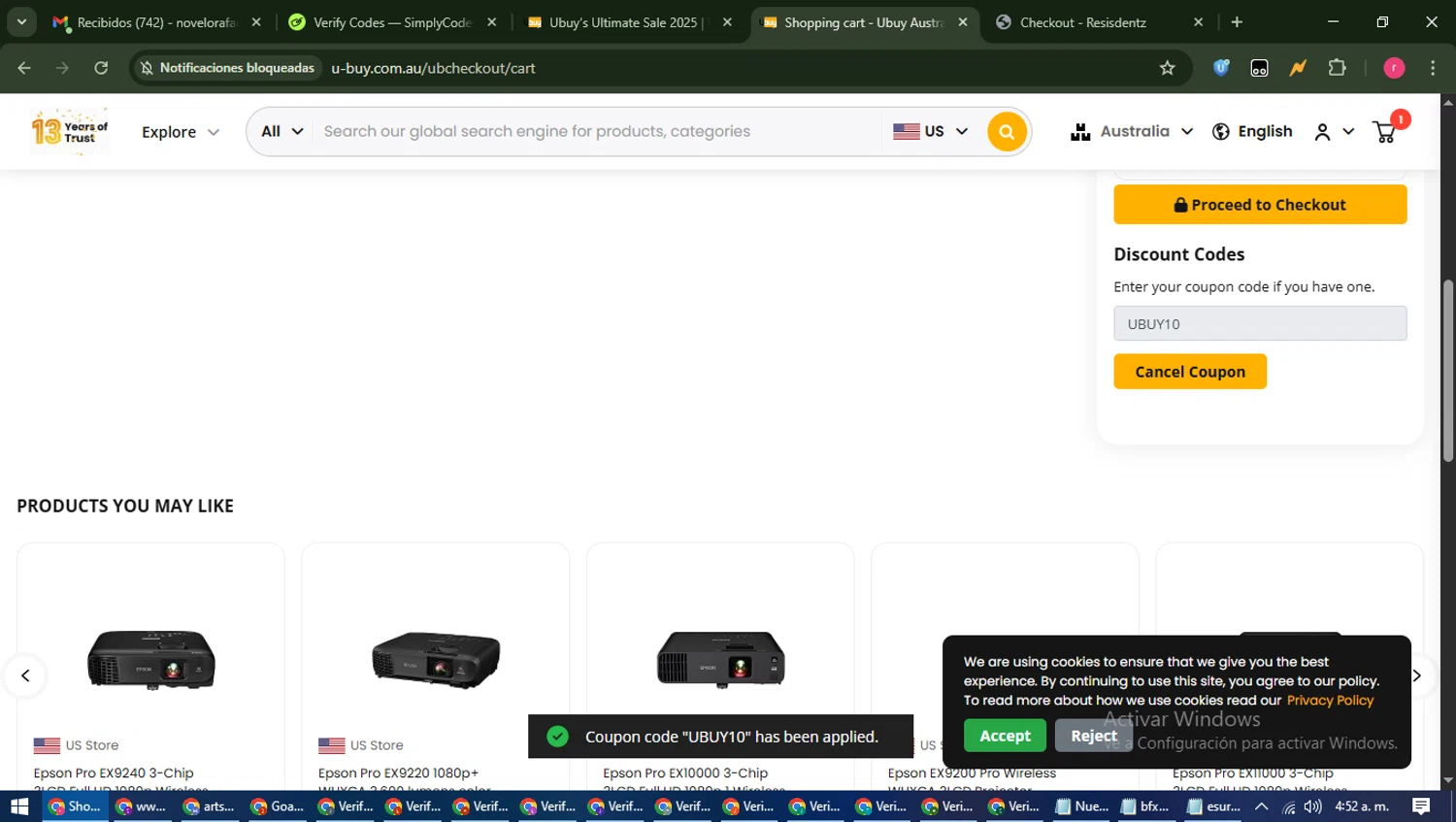Screen dimensions: 1456x822
Task: Click the UBUY10 coupon code field
Action: pyautogui.click(x=1260, y=323)
